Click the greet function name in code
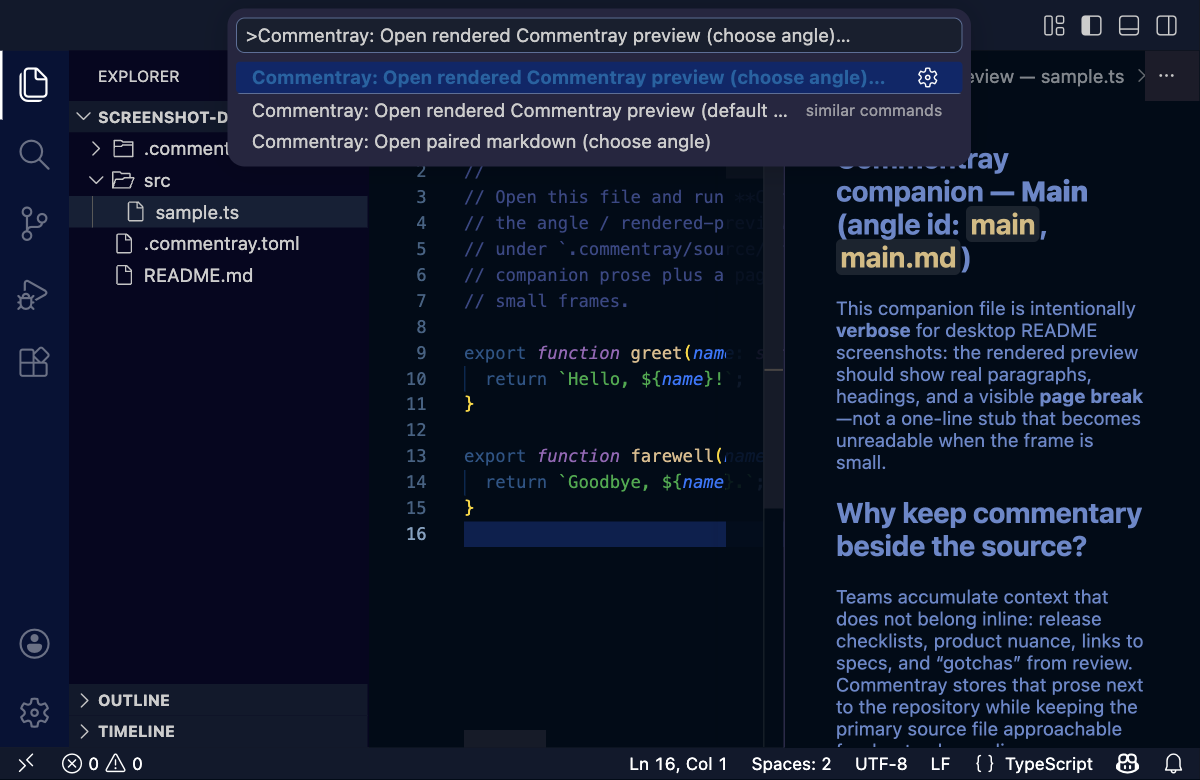The height and width of the screenshot is (780, 1200). pyautogui.click(x=656, y=353)
